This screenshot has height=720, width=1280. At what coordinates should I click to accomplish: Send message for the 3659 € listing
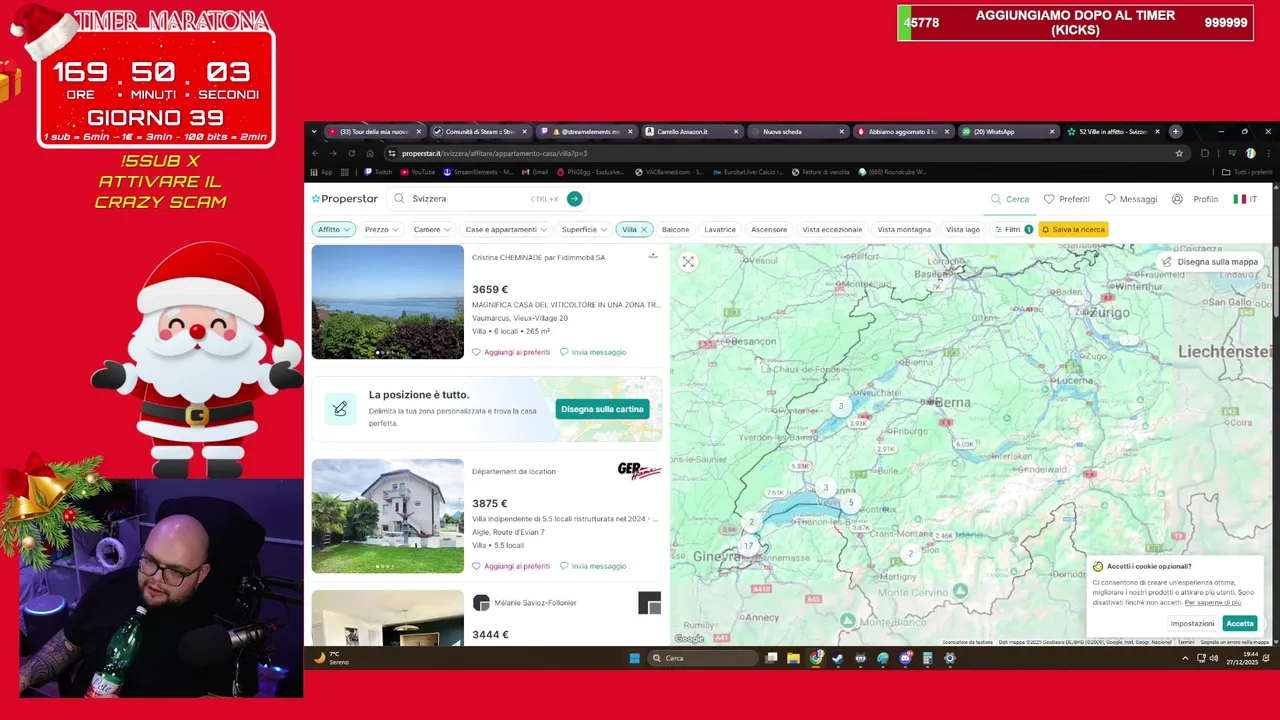593,352
